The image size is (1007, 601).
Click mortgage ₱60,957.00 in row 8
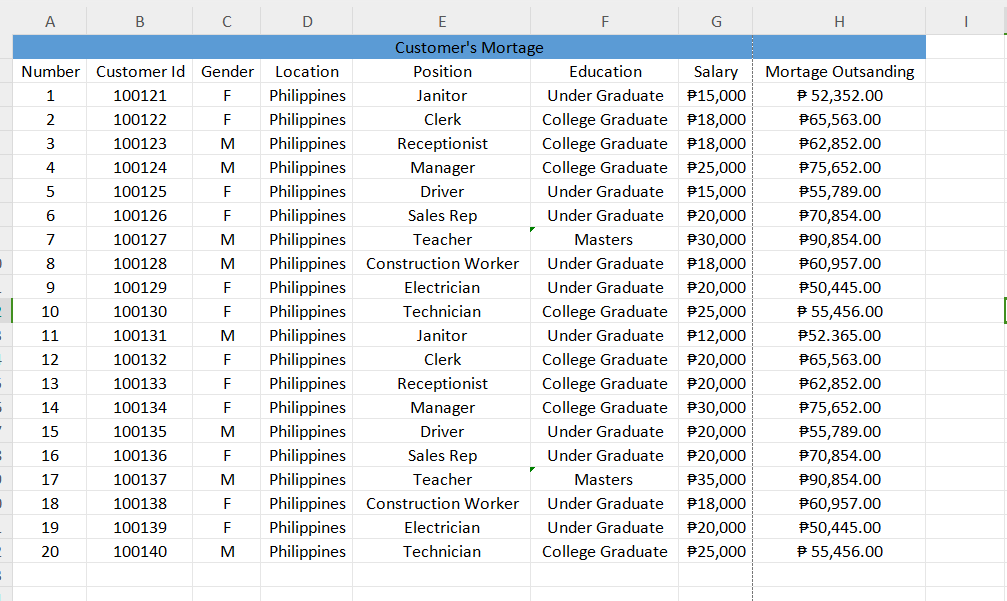(839, 263)
